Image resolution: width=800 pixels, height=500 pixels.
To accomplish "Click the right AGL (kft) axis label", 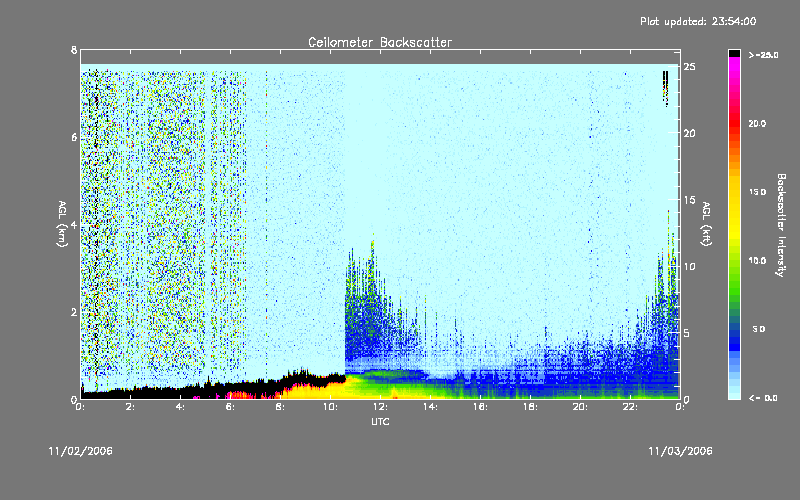I will (x=706, y=224).
